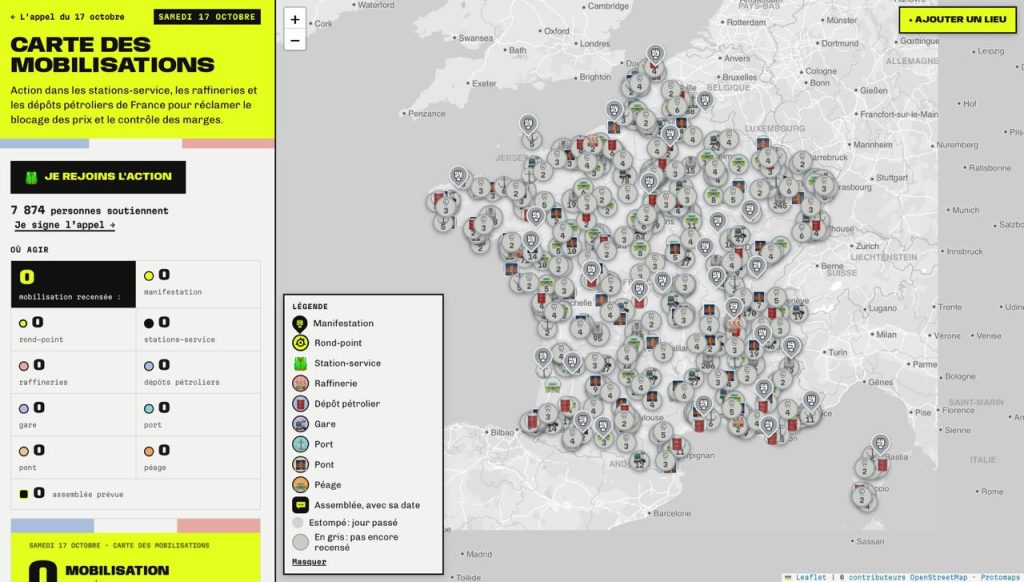The height and width of the screenshot is (582, 1024).
Task: Go back to L'appel du 17 octobre
Action: pos(67,17)
